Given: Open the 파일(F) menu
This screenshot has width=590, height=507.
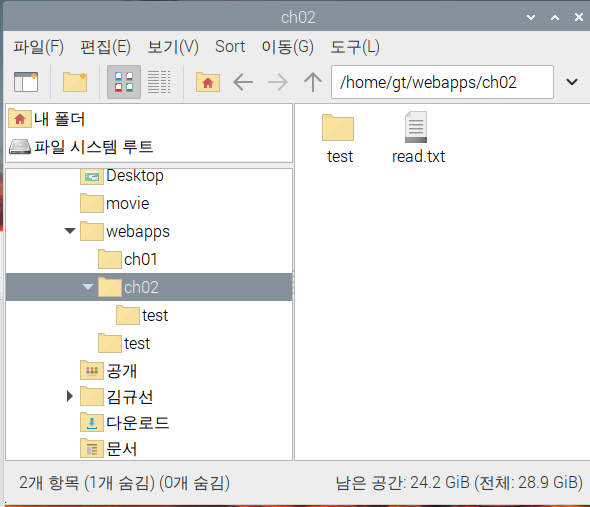Looking at the screenshot, I should point(38,47).
